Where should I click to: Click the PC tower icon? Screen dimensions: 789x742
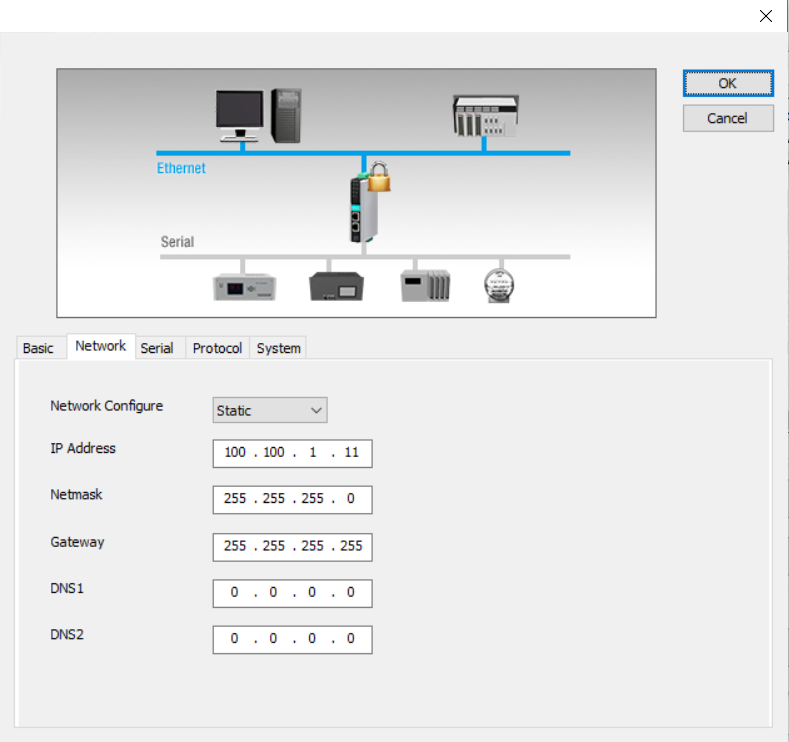[286, 116]
